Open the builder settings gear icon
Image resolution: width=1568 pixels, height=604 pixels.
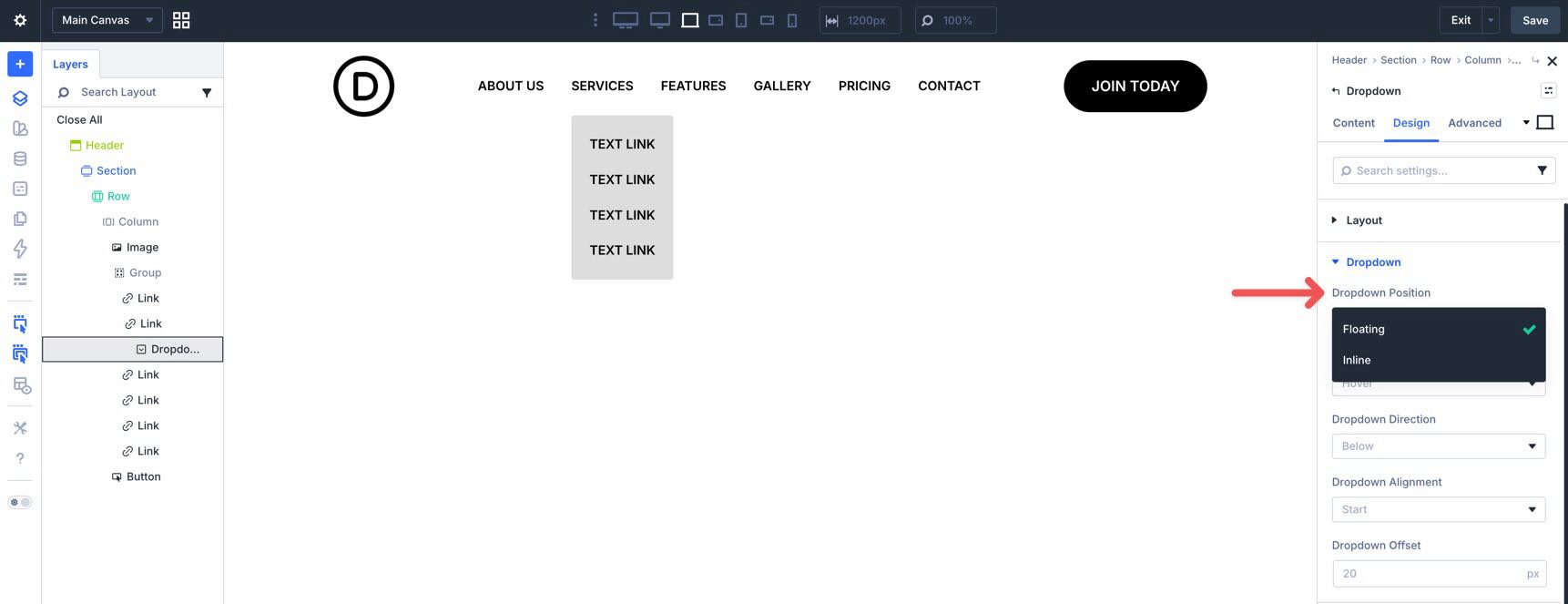20,20
